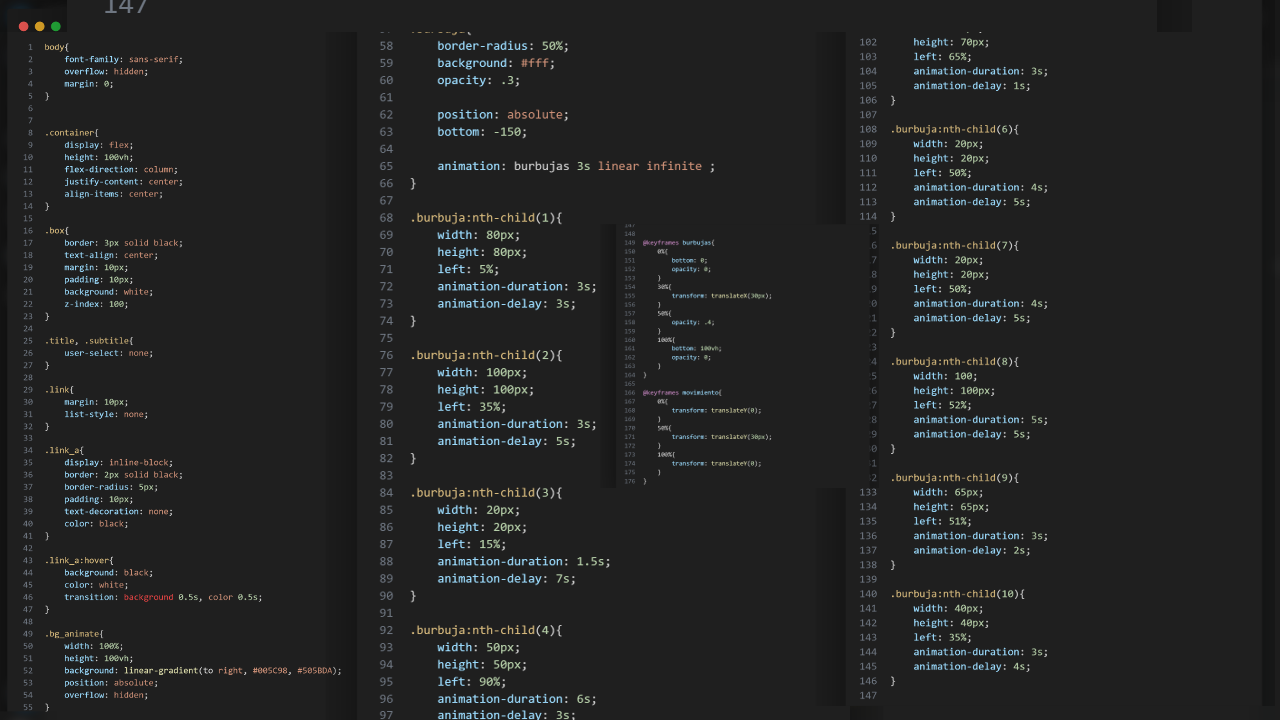
Task: Click the linear-gradient background line
Action: (x=203, y=670)
